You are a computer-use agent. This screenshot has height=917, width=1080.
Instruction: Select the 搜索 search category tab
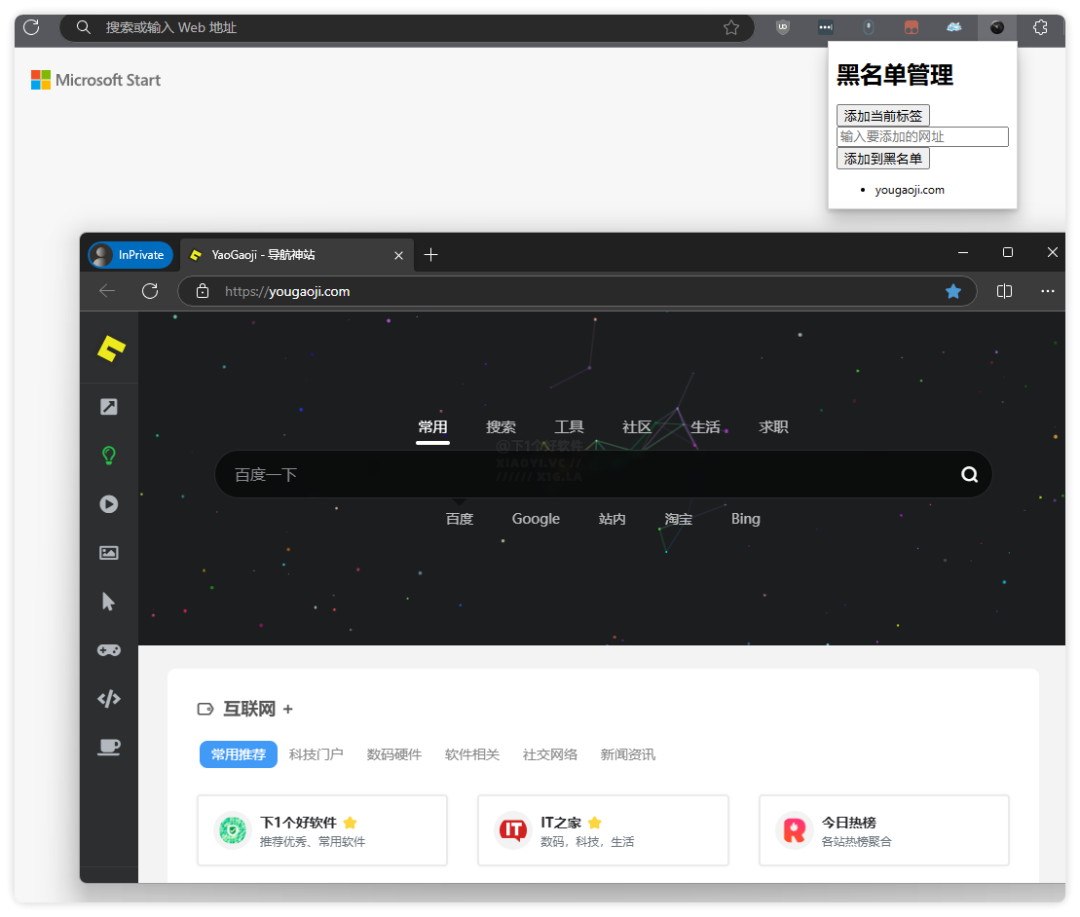point(501,427)
